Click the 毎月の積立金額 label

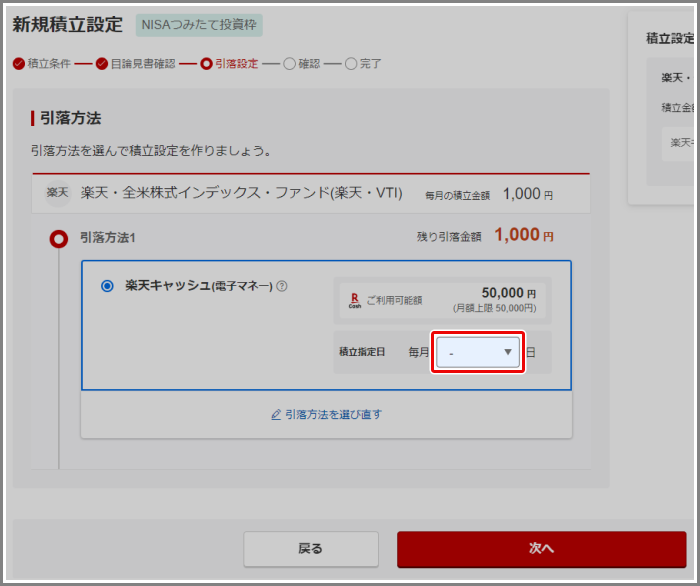(458, 195)
